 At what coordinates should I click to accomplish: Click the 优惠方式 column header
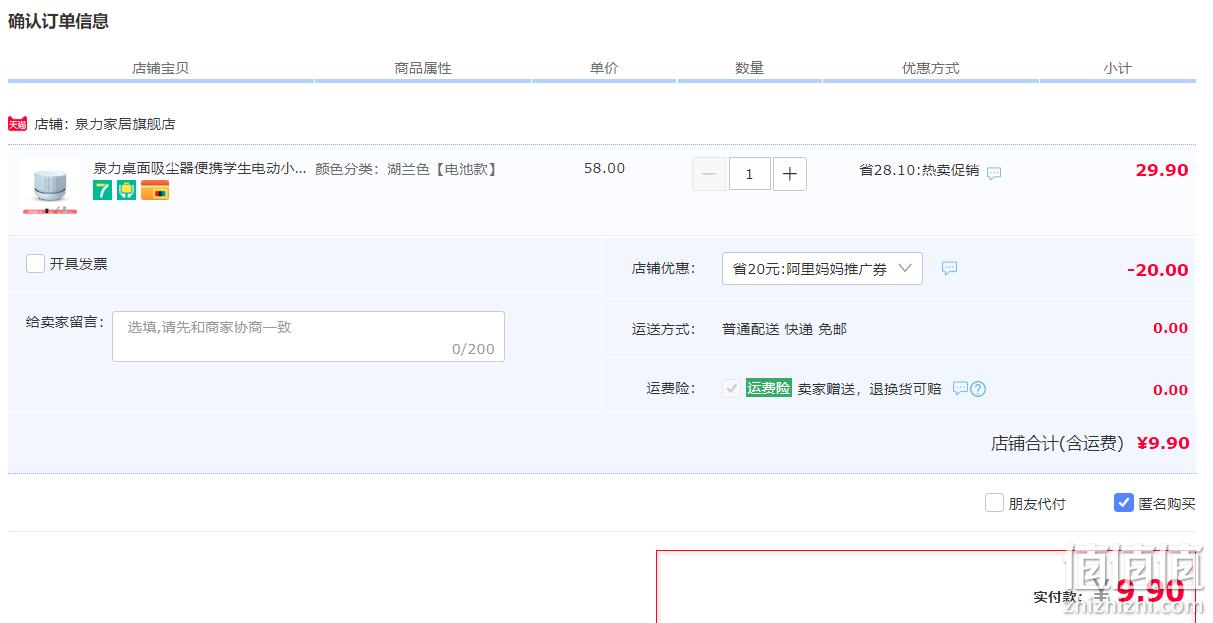pyautogui.click(x=930, y=68)
